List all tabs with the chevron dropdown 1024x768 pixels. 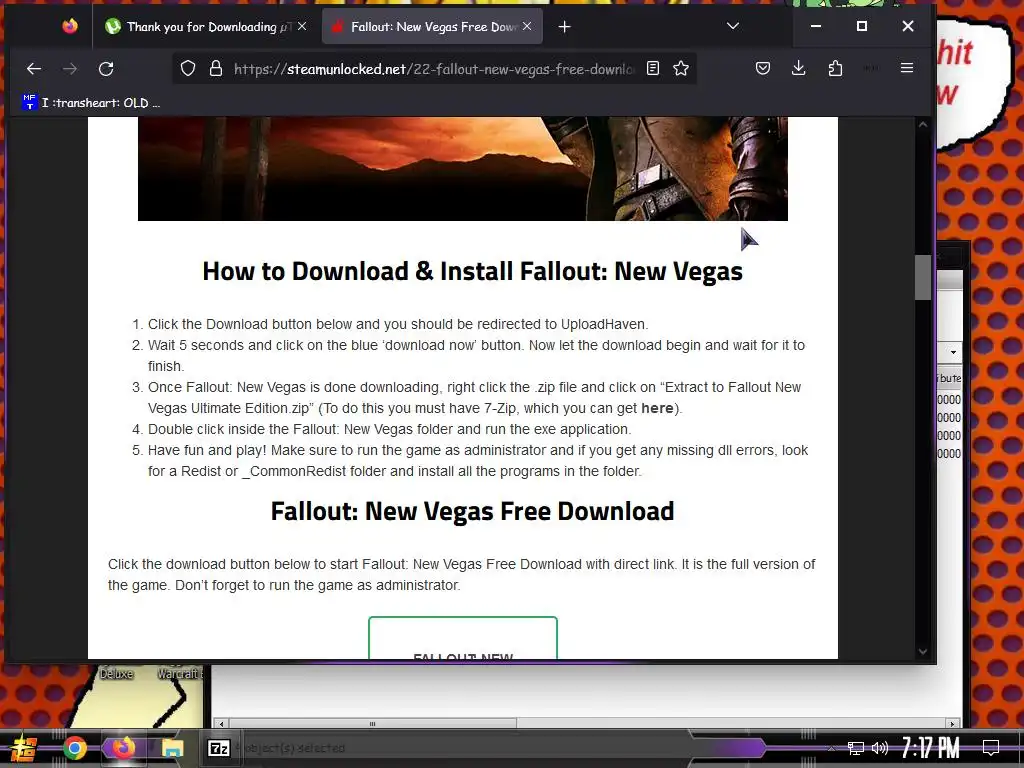coord(733,26)
